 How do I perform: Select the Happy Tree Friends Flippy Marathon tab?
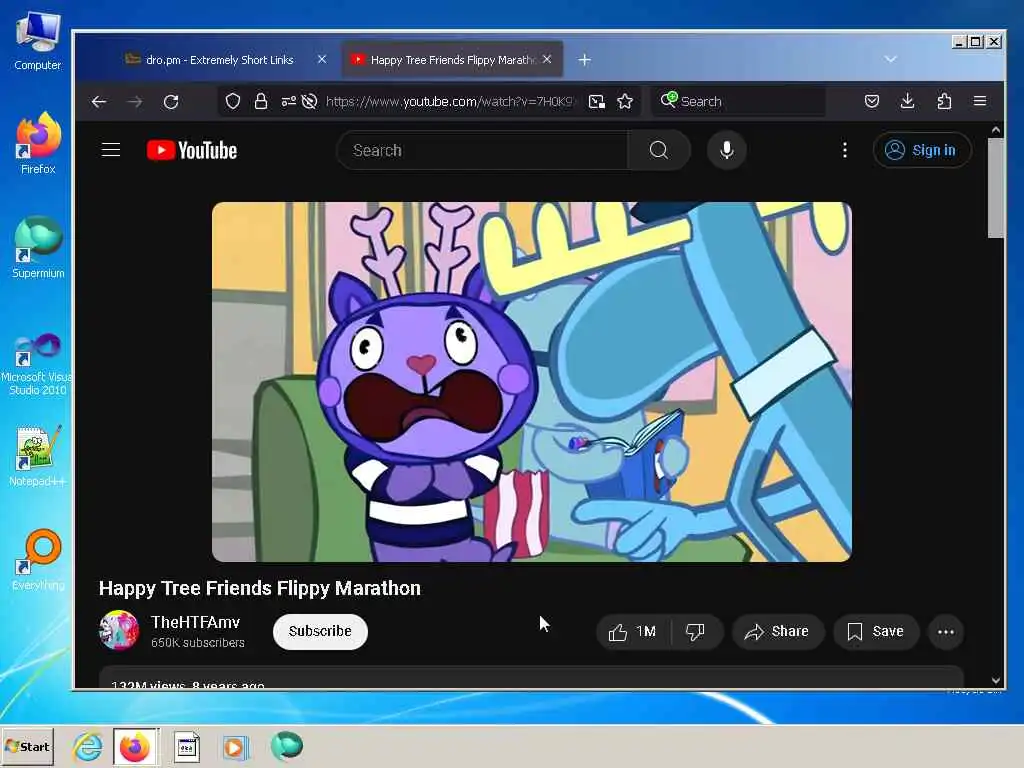[x=452, y=60]
